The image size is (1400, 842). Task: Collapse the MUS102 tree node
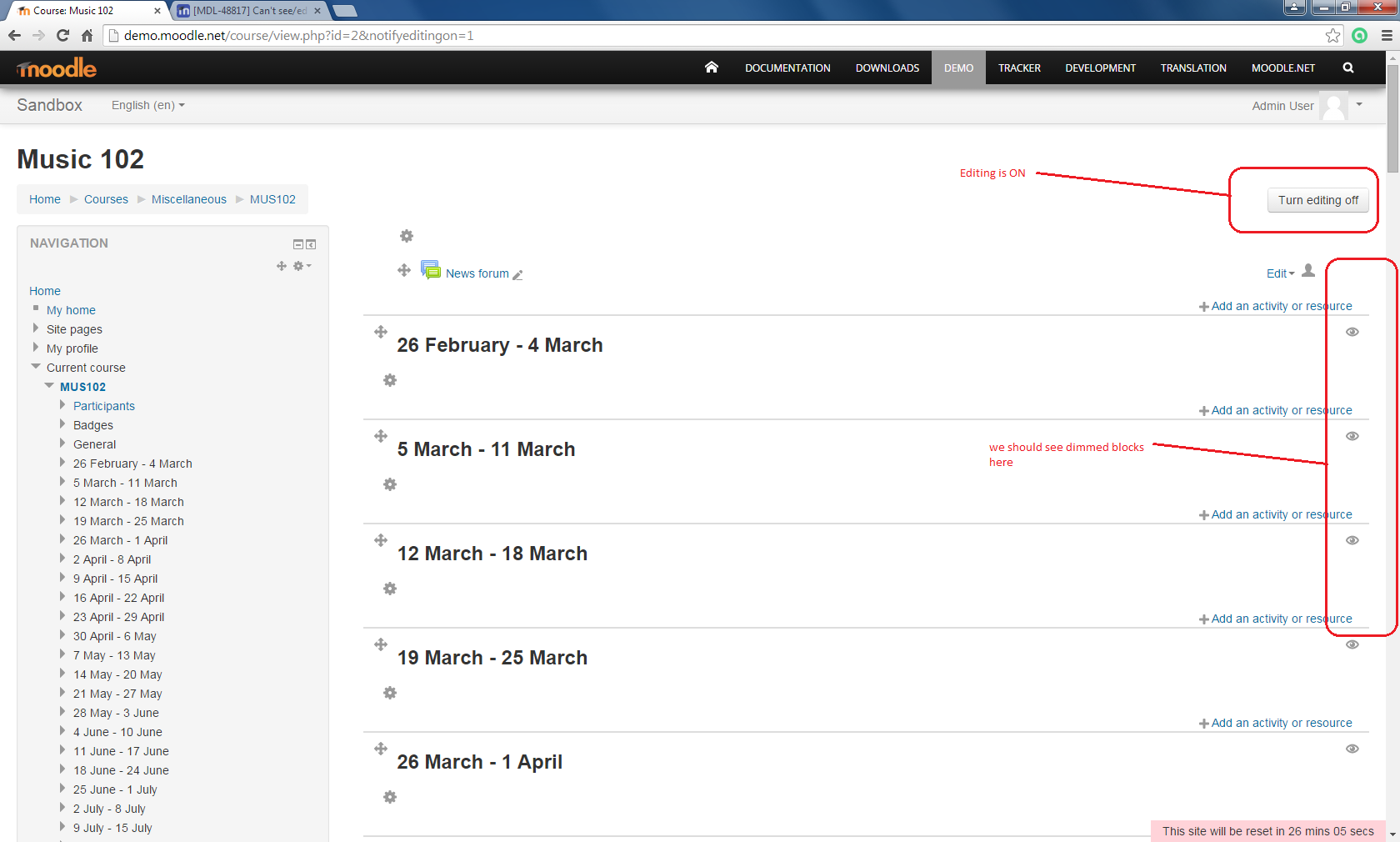point(49,386)
